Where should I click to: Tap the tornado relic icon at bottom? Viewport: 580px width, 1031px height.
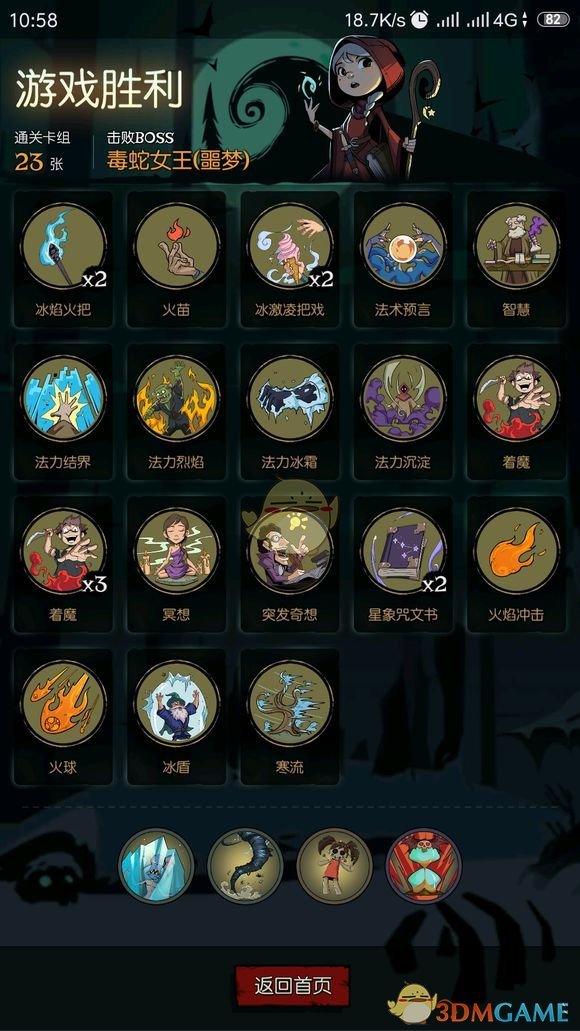tap(245, 865)
